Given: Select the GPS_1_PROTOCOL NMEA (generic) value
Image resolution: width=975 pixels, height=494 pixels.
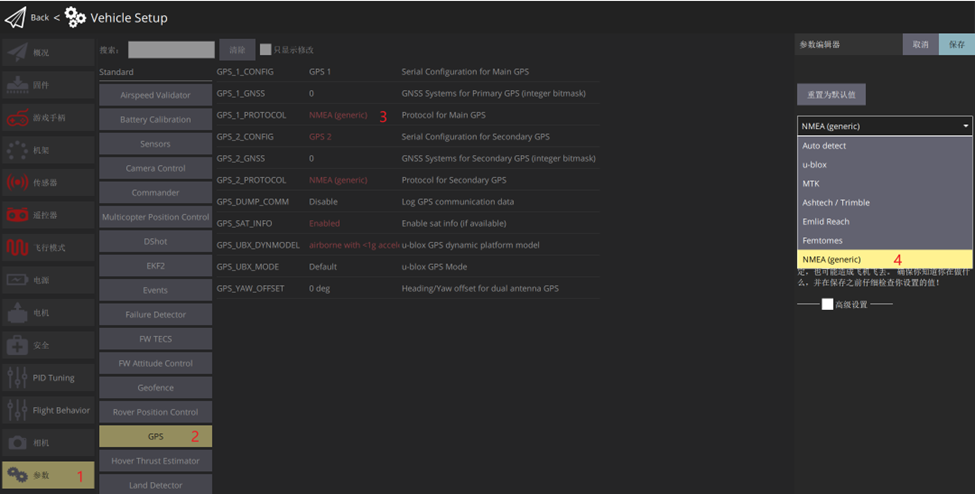Looking at the screenshot, I should [338, 115].
